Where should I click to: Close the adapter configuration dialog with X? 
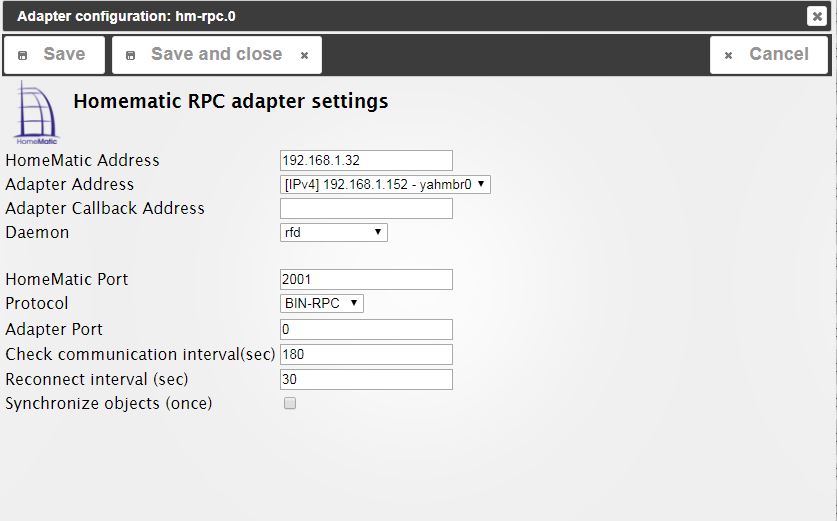tap(816, 16)
